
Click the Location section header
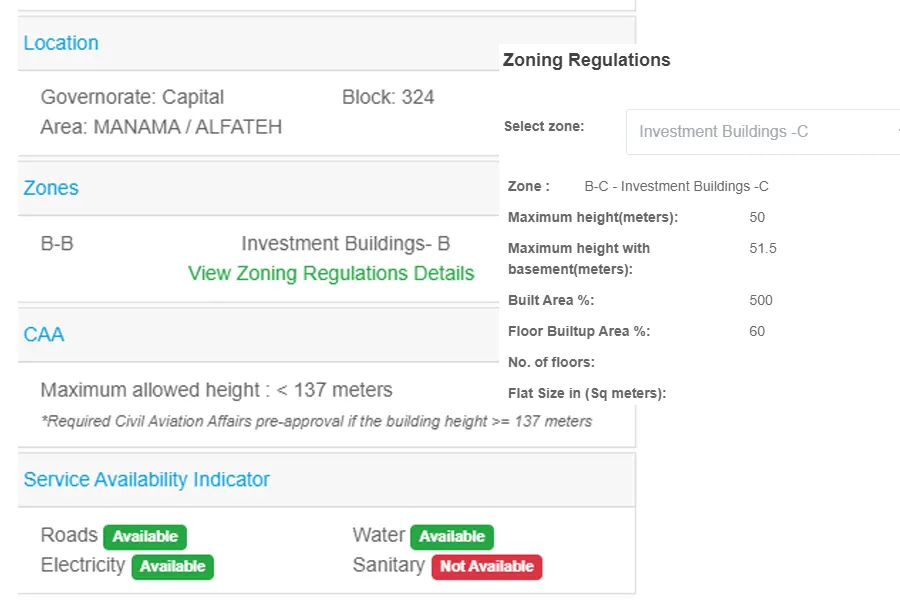61,43
